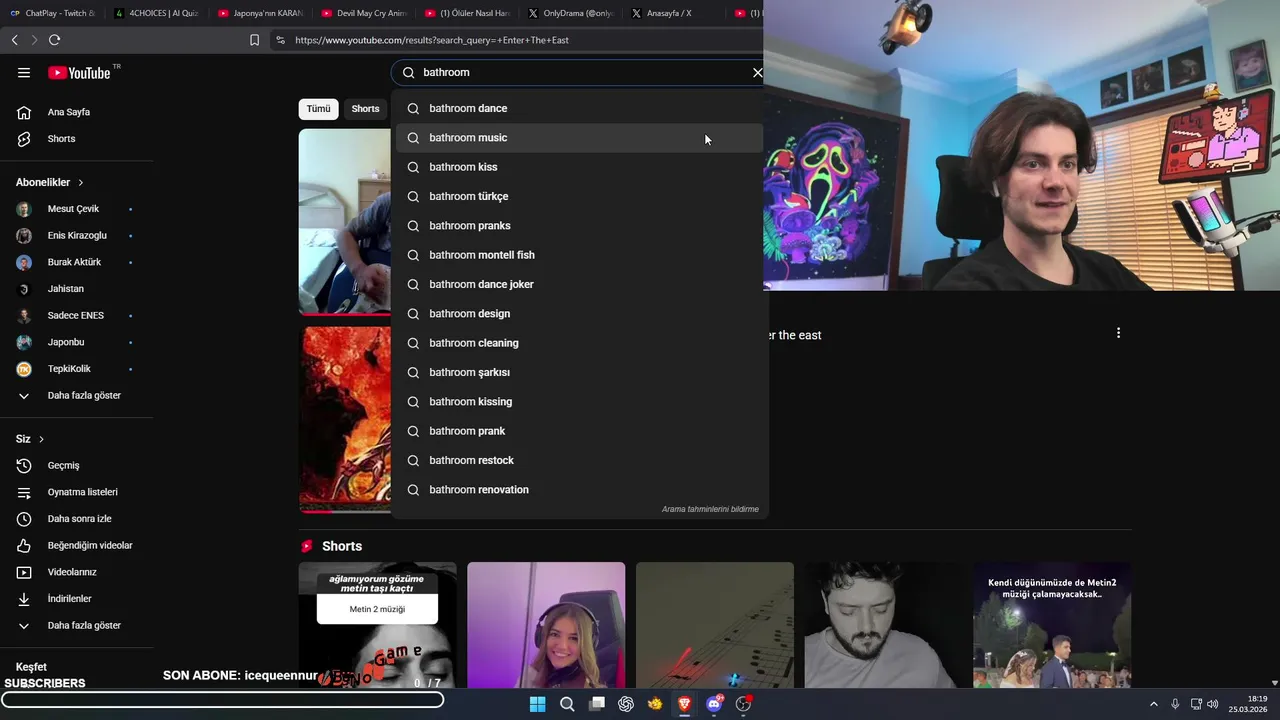Viewport: 1280px width, 720px height.
Task: Choose suggestion bathroom kiss
Action: pyautogui.click(x=579, y=167)
